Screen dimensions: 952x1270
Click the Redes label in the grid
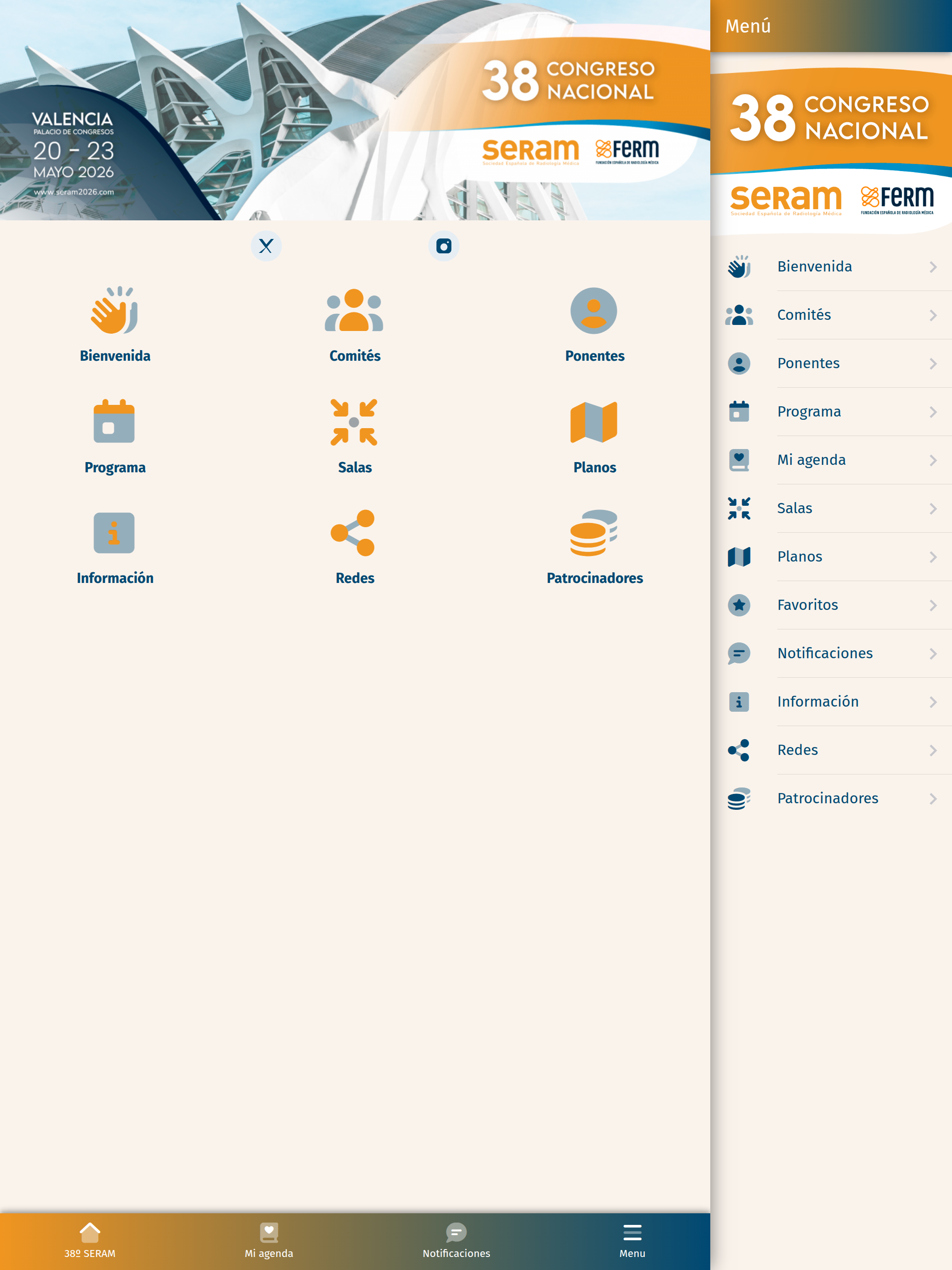click(355, 578)
